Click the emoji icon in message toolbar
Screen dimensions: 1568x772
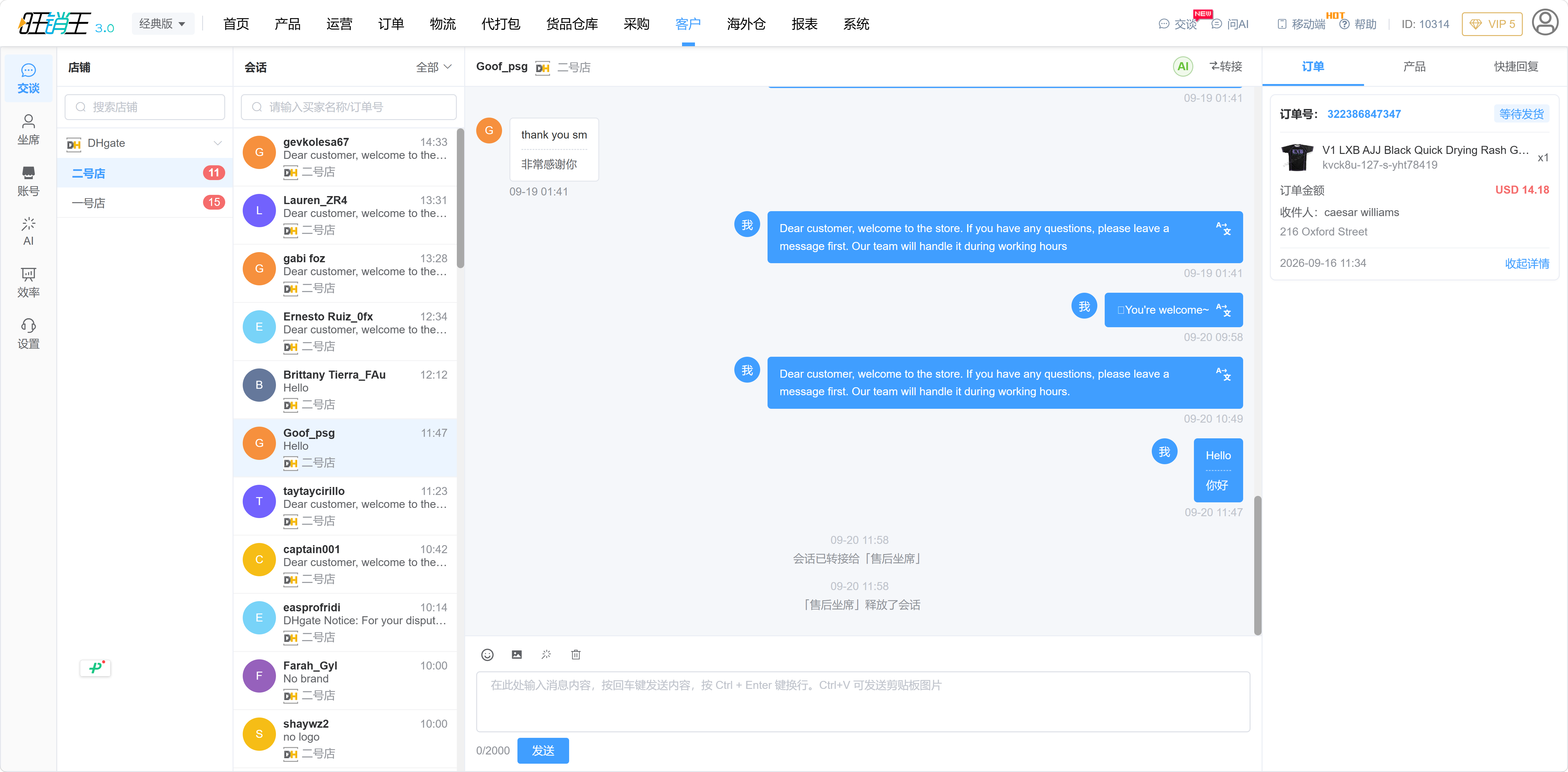pos(487,654)
